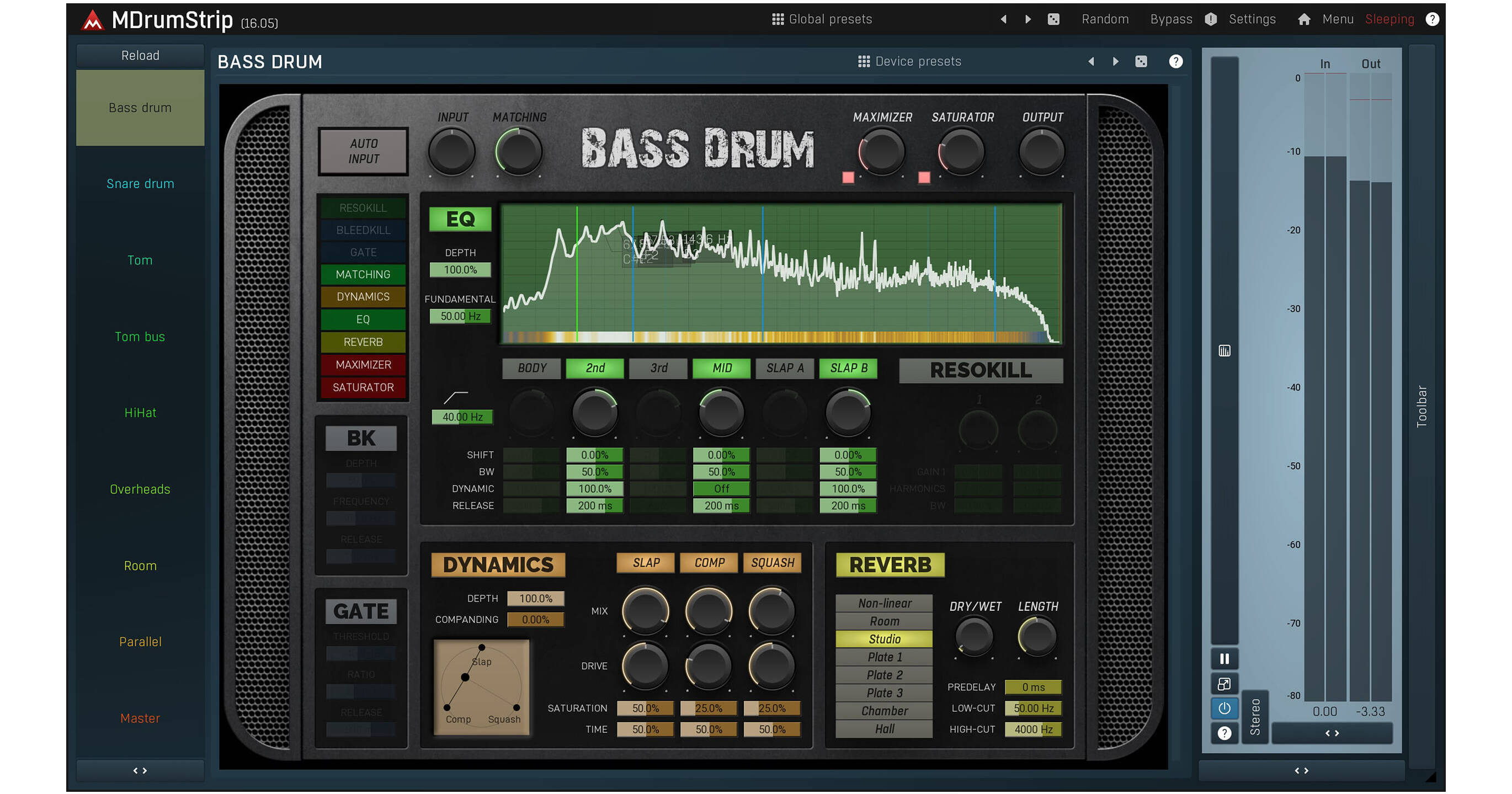Toggle the SLAP B EQ band
The image size is (1512, 794).
pyautogui.click(x=848, y=368)
